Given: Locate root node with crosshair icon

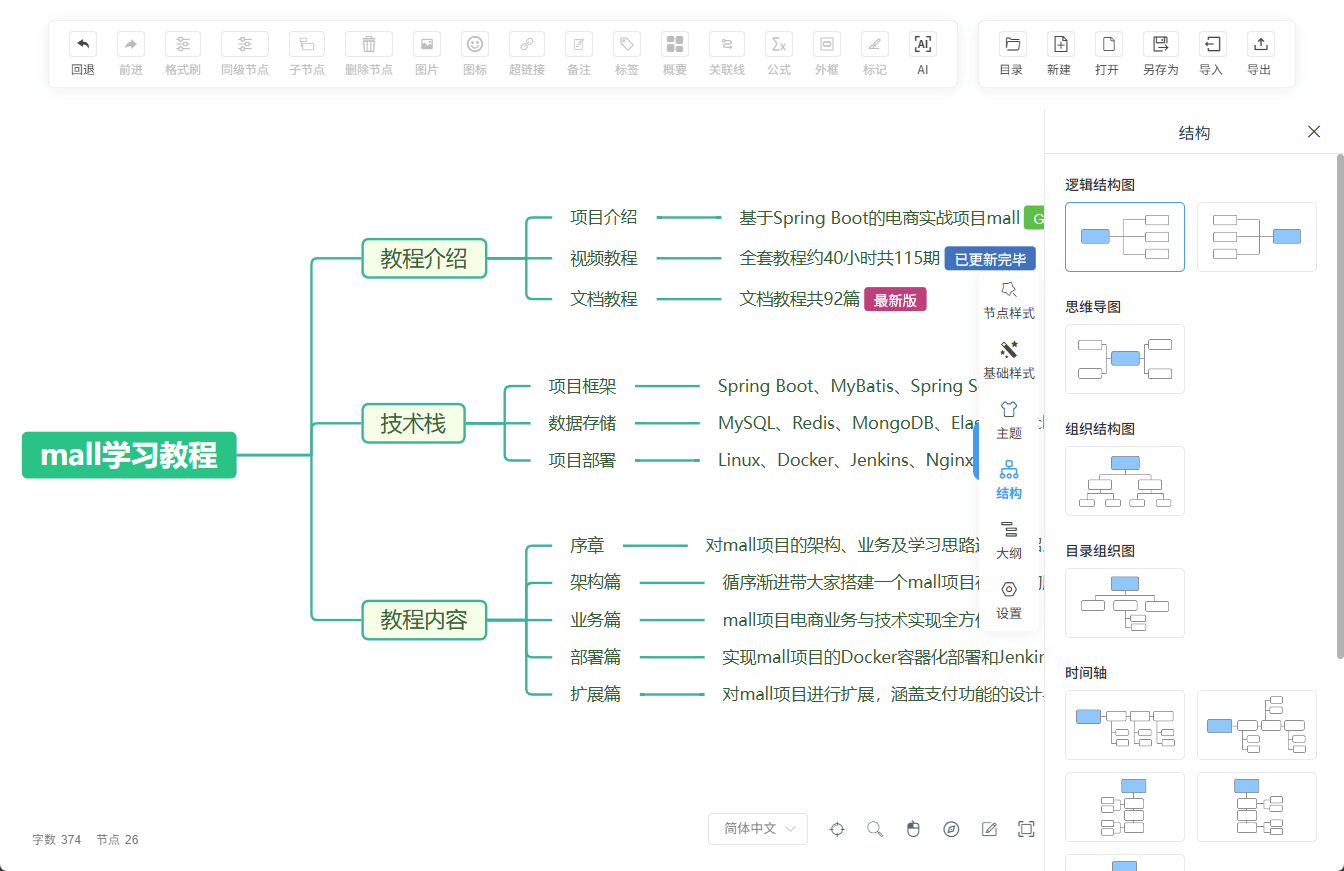Looking at the screenshot, I should [x=837, y=829].
